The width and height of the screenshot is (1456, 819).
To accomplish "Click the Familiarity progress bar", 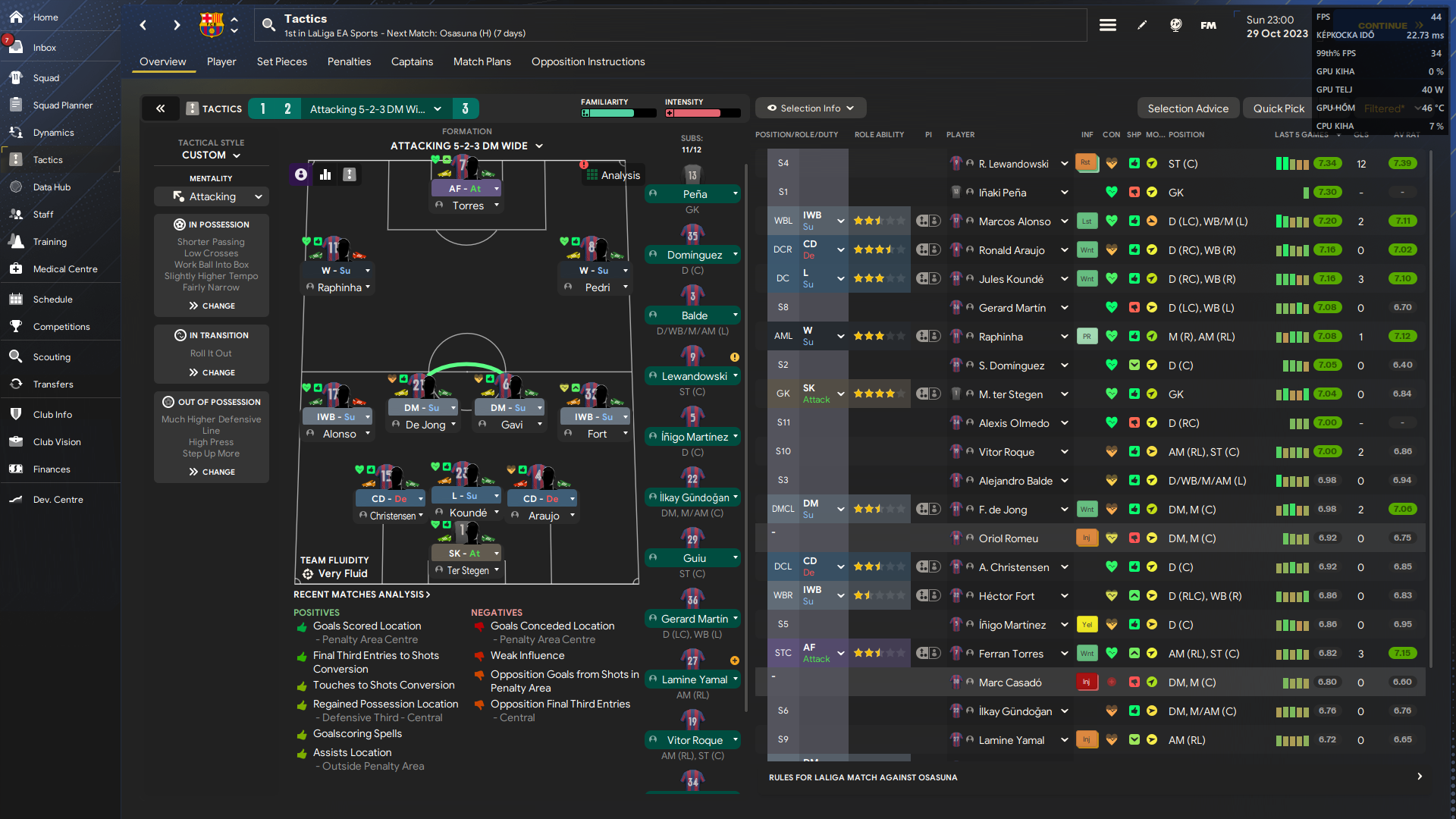I will pyautogui.click(x=618, y=113).
